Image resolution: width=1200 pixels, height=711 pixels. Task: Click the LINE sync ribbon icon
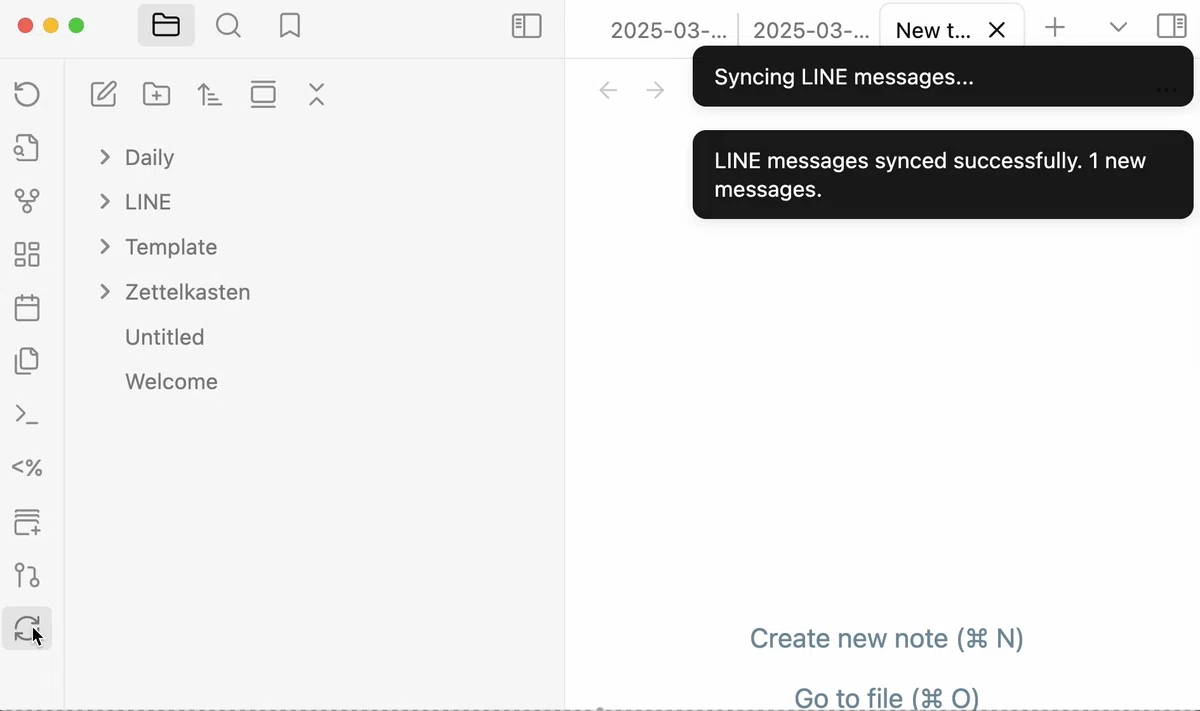coord(27,629)
